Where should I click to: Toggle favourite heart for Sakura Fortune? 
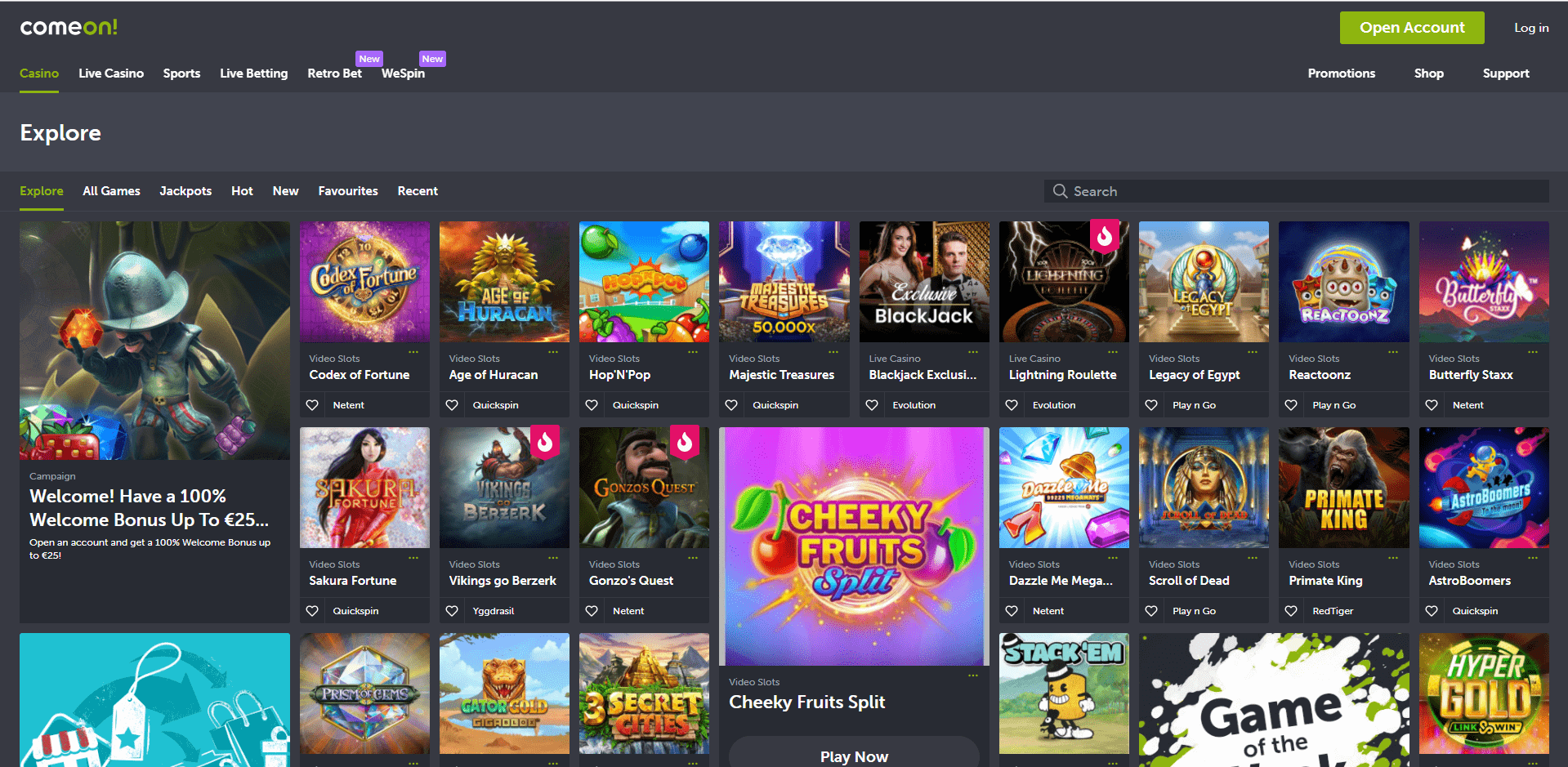click(312, 611)
